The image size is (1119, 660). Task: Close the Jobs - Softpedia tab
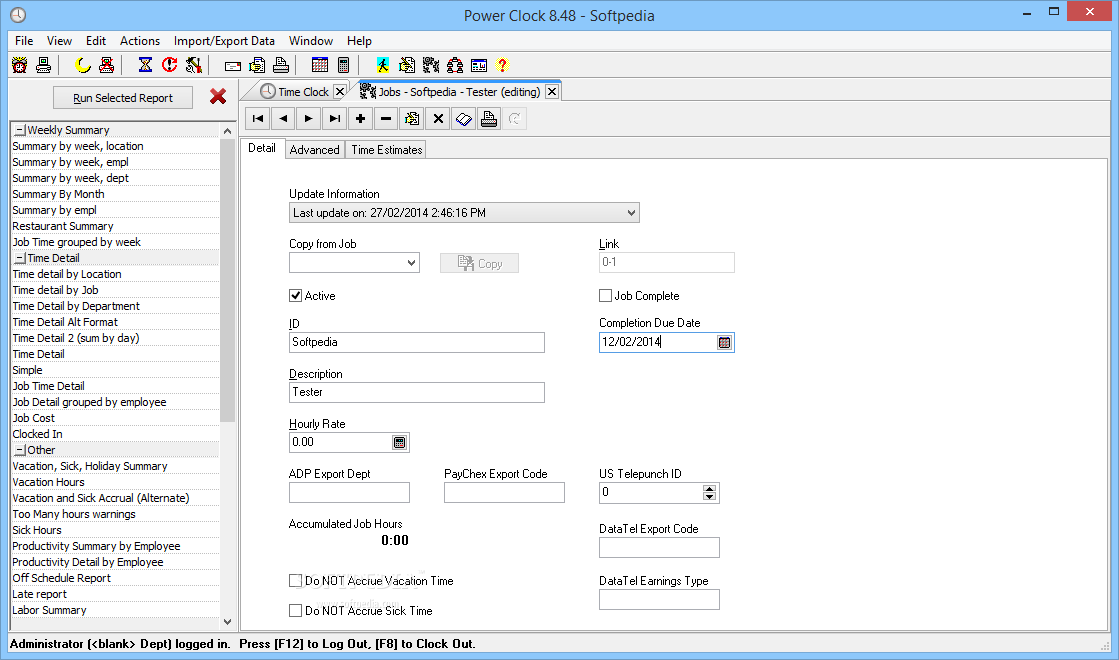click(552, 91)
